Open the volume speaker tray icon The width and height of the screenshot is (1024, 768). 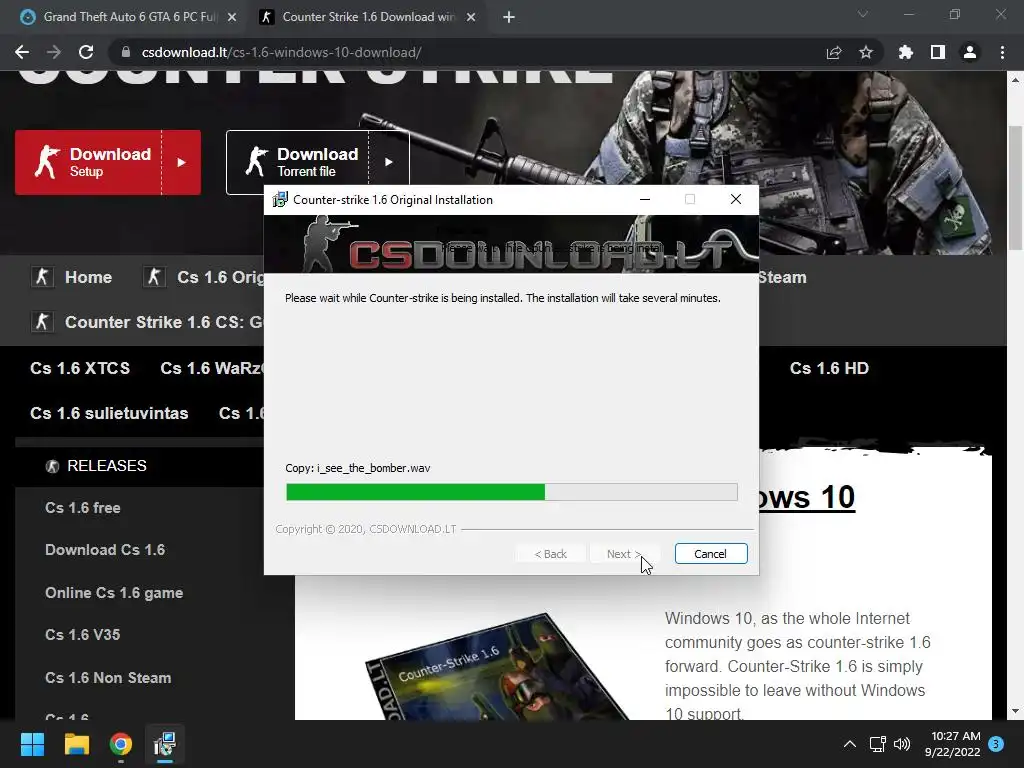click(x=902, y=744)
